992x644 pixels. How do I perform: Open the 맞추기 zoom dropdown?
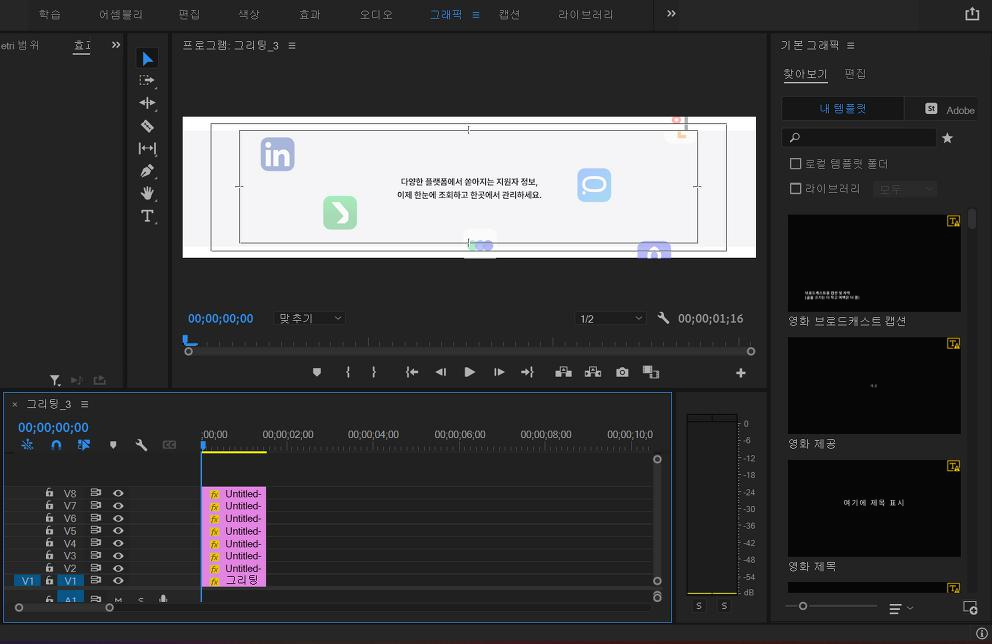click(310, 318)
